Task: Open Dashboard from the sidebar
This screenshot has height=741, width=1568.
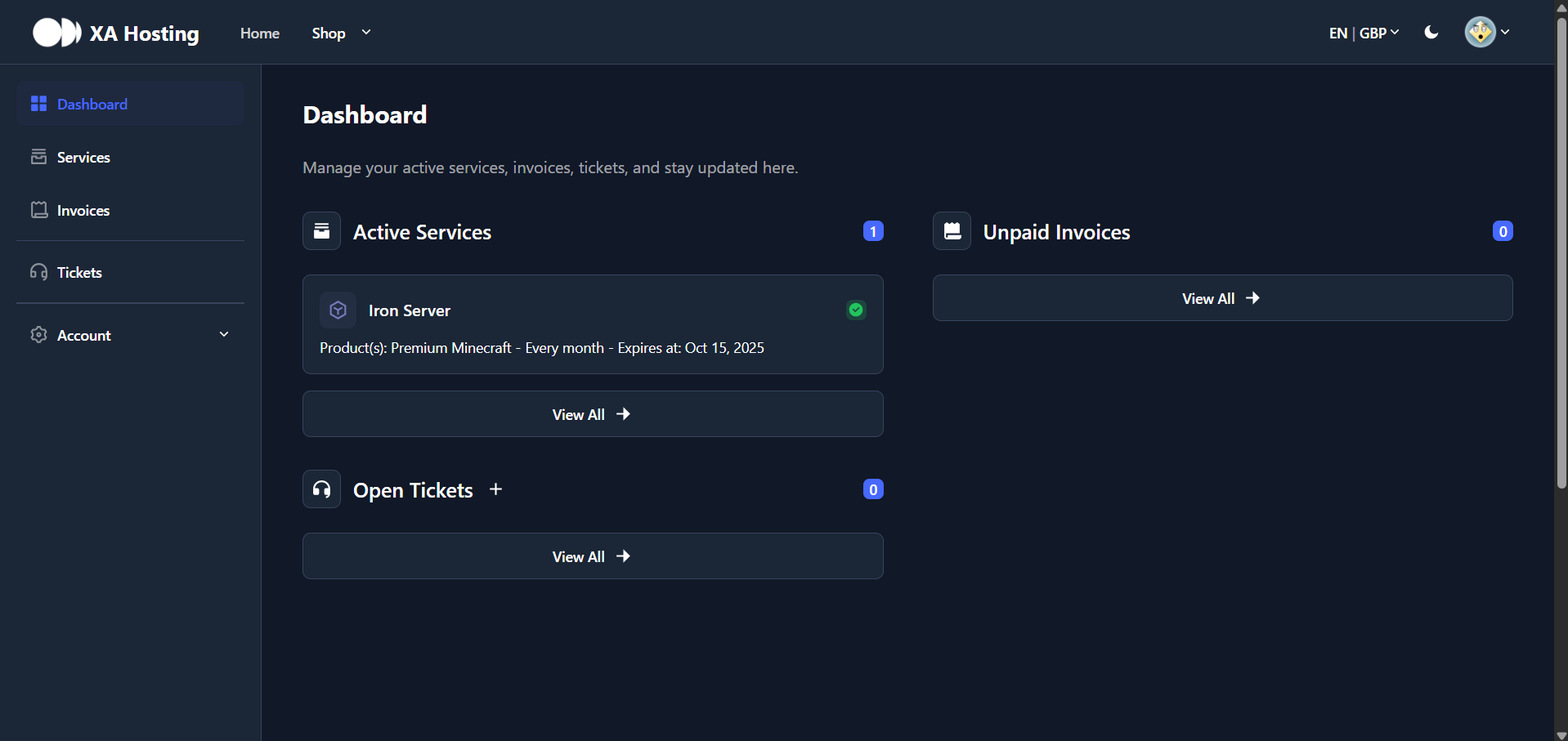Action: [92, 104]
